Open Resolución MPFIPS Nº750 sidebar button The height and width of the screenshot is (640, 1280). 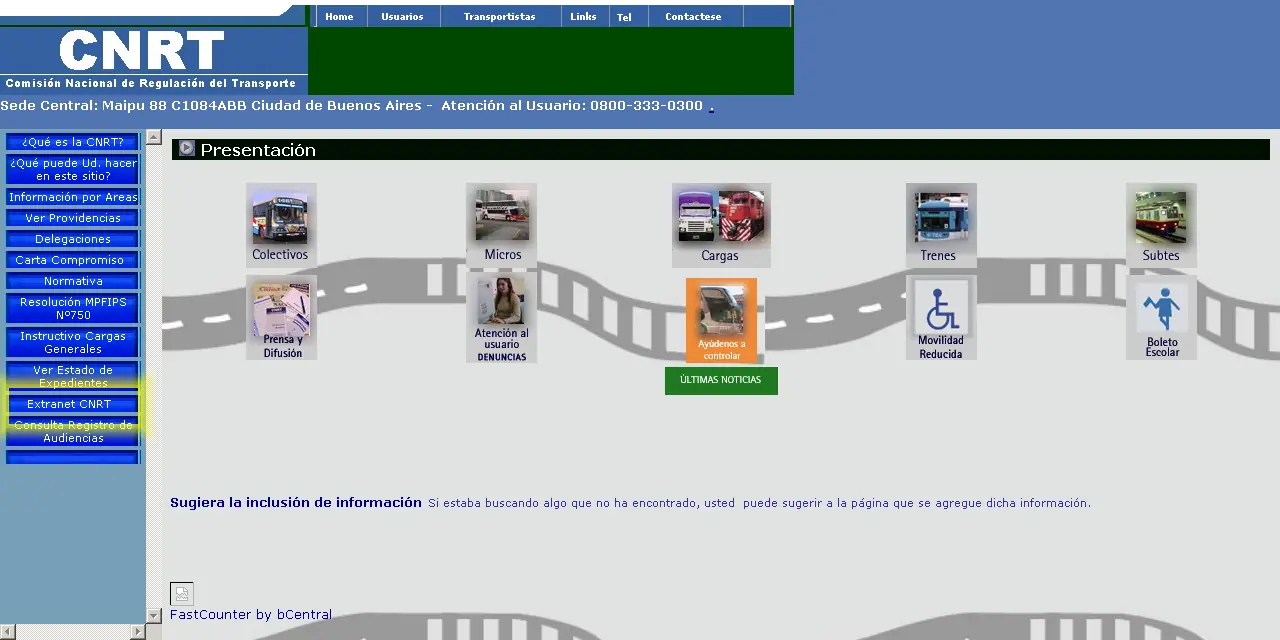72,308
